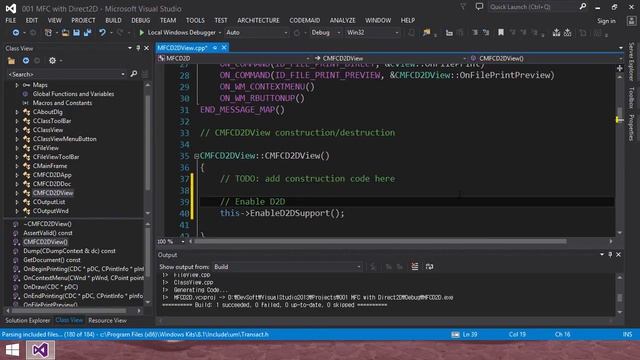Click the Open File folder icon
Viewport: 640px width, 360px height.
point(65,33)
